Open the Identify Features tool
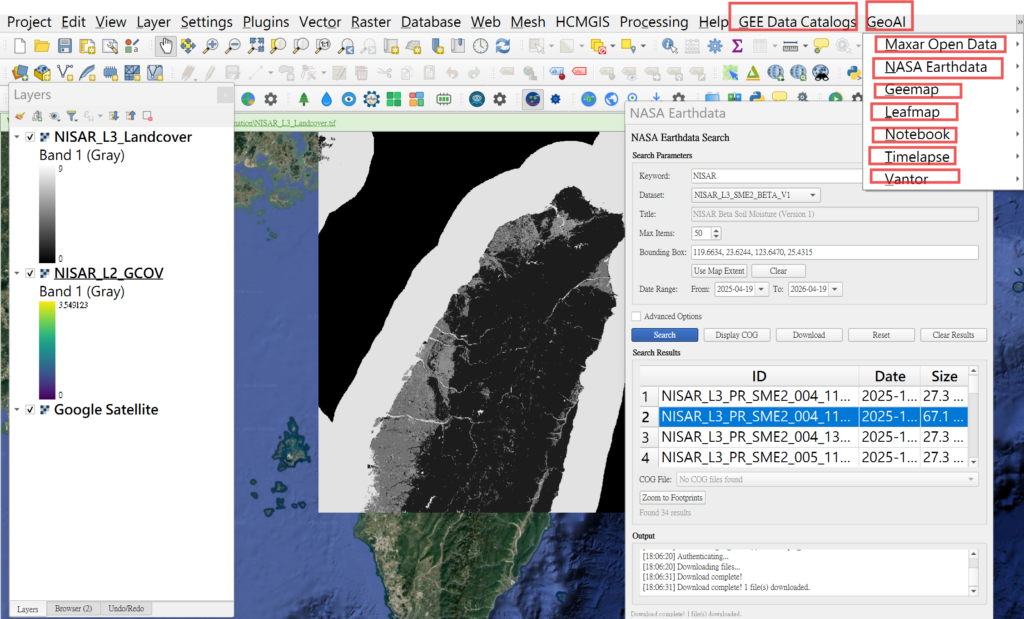This screenshot has width=1024, height=619. 670,45
